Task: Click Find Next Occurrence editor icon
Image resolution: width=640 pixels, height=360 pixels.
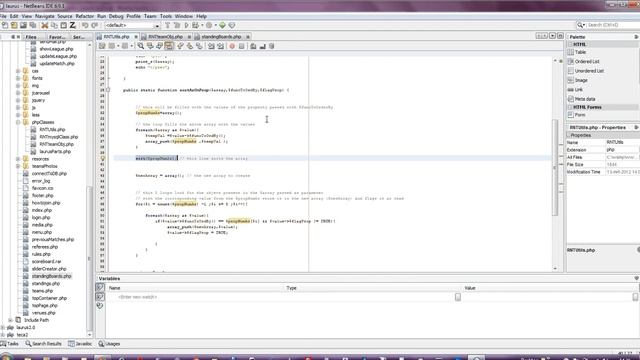Action: tap(159, 46)
